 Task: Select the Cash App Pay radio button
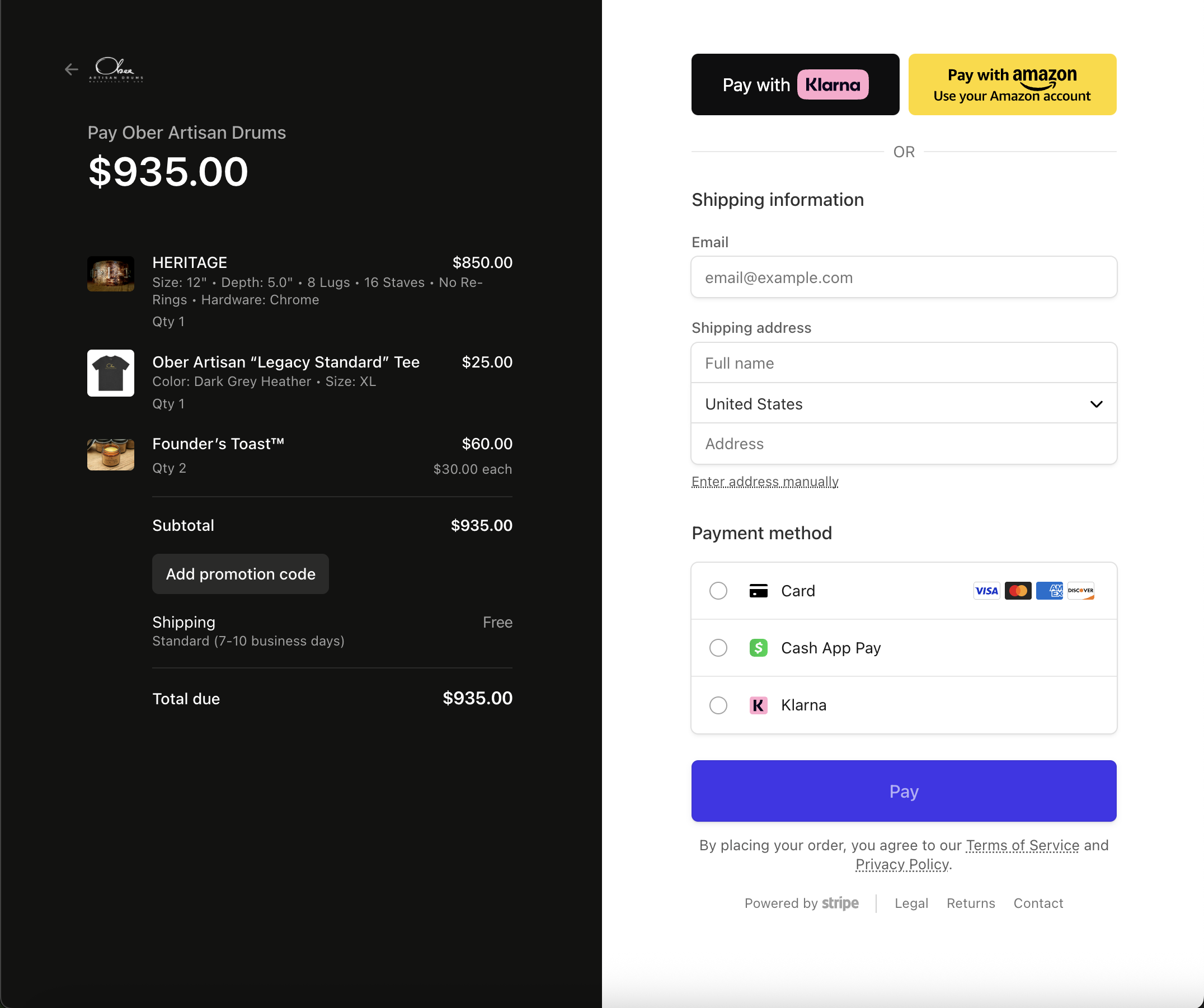[x=718, y=648]
